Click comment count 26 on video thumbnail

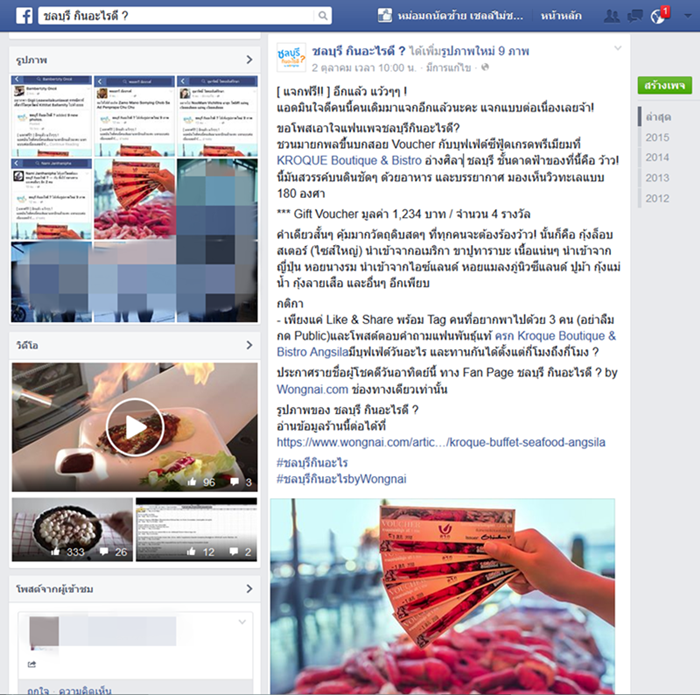pos(114,552)
